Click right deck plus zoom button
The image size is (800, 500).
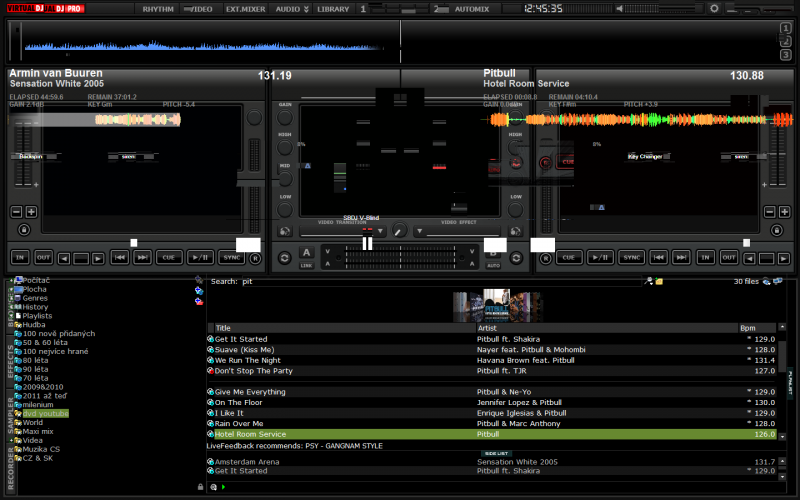(784, 212)
